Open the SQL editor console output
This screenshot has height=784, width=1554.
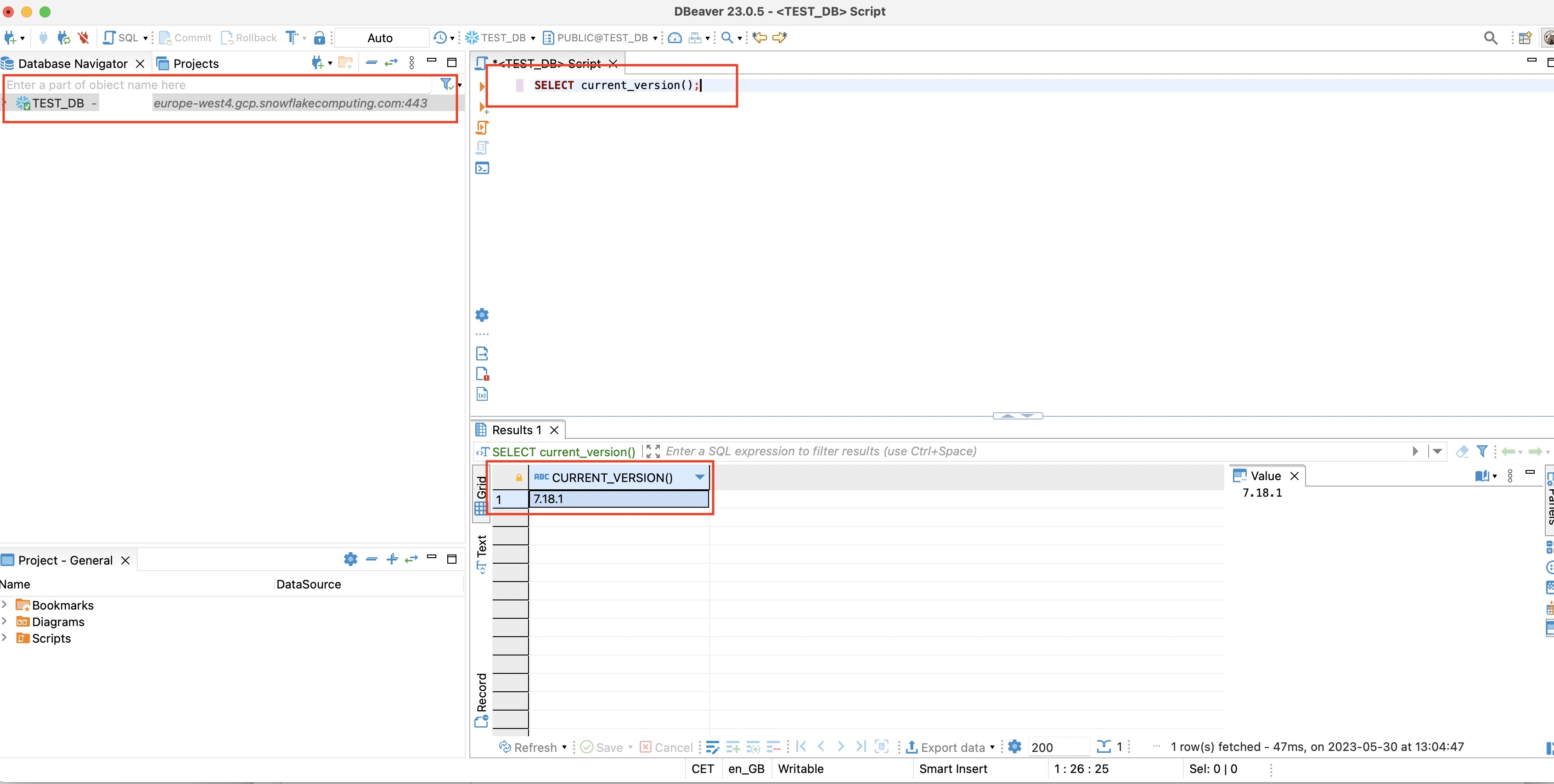(482, 168)
